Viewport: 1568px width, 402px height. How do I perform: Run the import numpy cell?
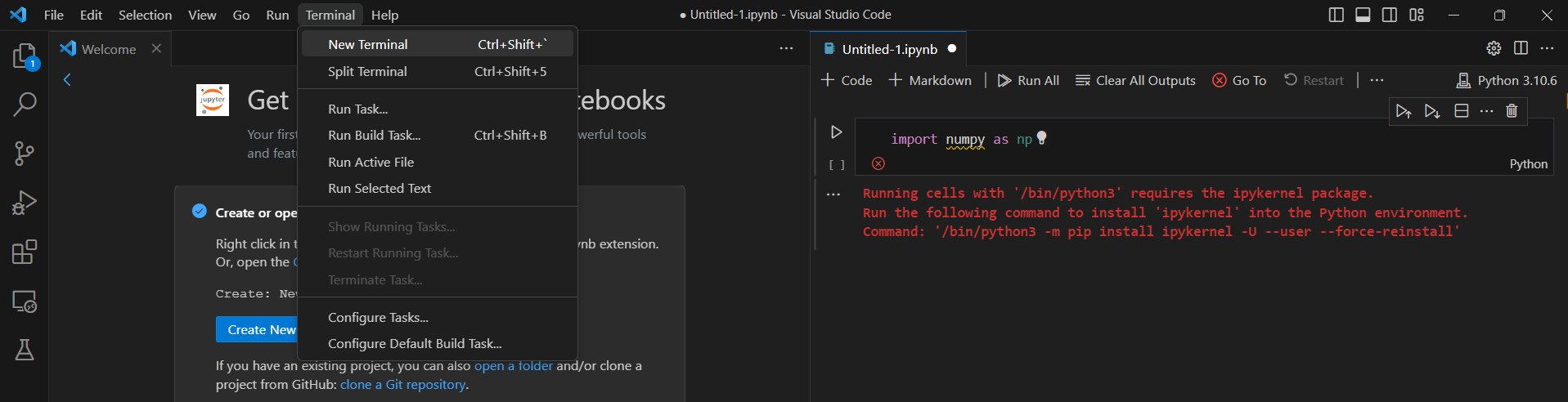(836, 132)
